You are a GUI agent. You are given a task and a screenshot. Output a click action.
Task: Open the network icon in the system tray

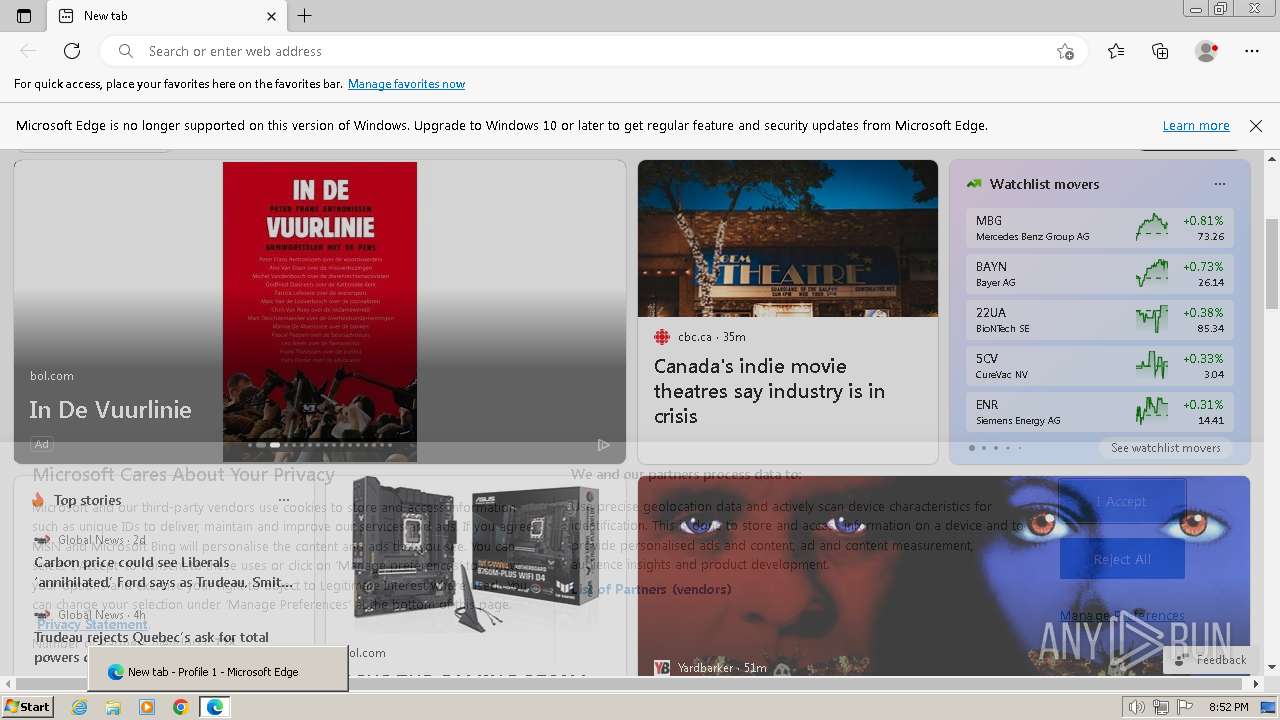1160,707
